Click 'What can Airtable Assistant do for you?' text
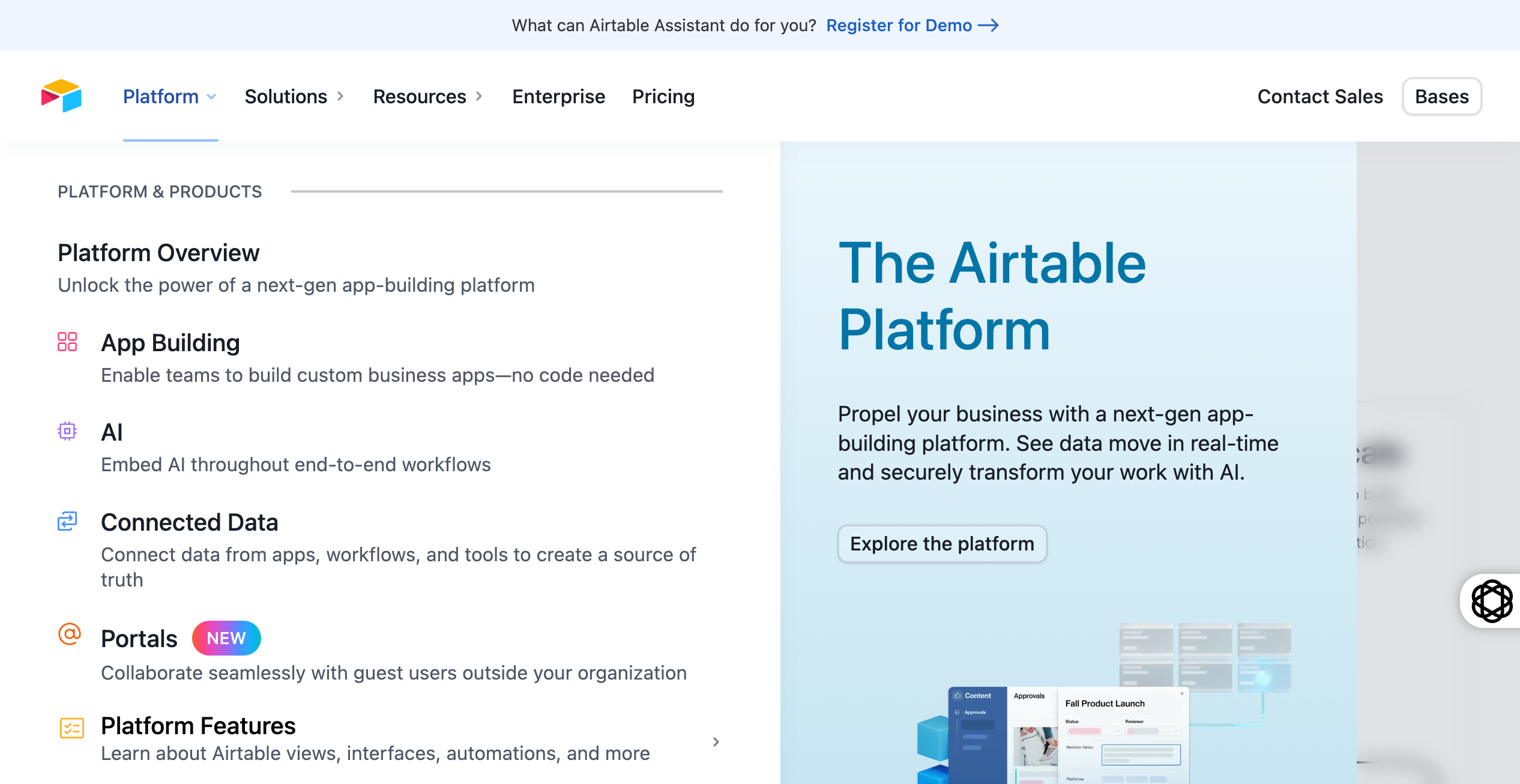This screenshot has height=784, width=1520. coord(664,25)
